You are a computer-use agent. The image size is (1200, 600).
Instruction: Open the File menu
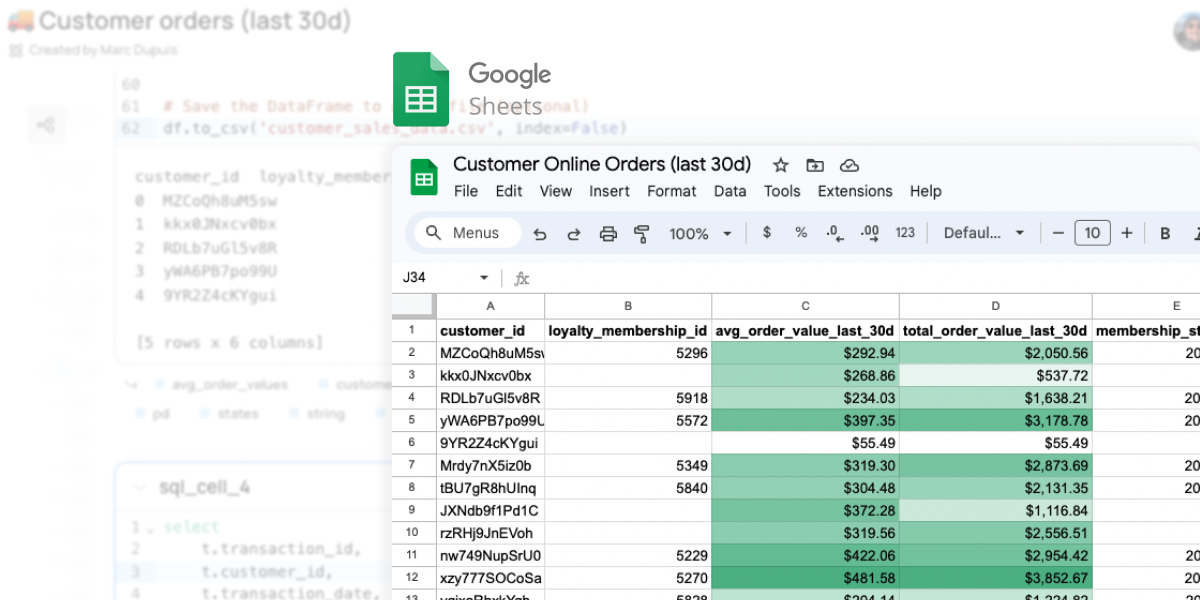[466, 191]
